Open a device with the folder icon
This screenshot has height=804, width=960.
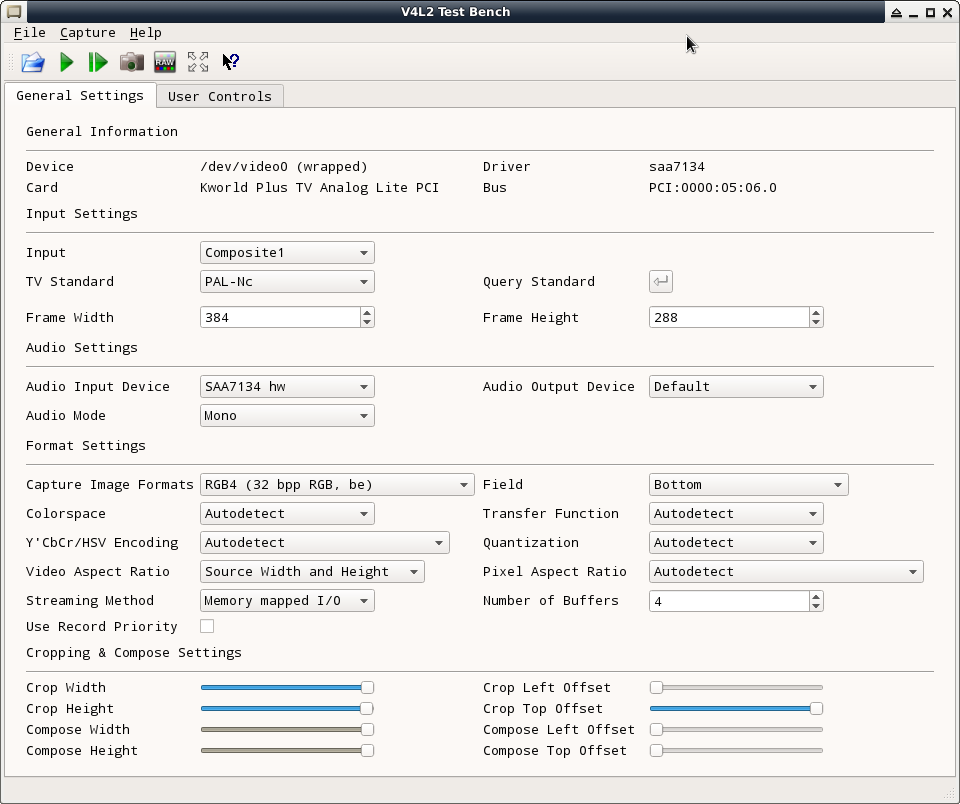tap(33, 62)
